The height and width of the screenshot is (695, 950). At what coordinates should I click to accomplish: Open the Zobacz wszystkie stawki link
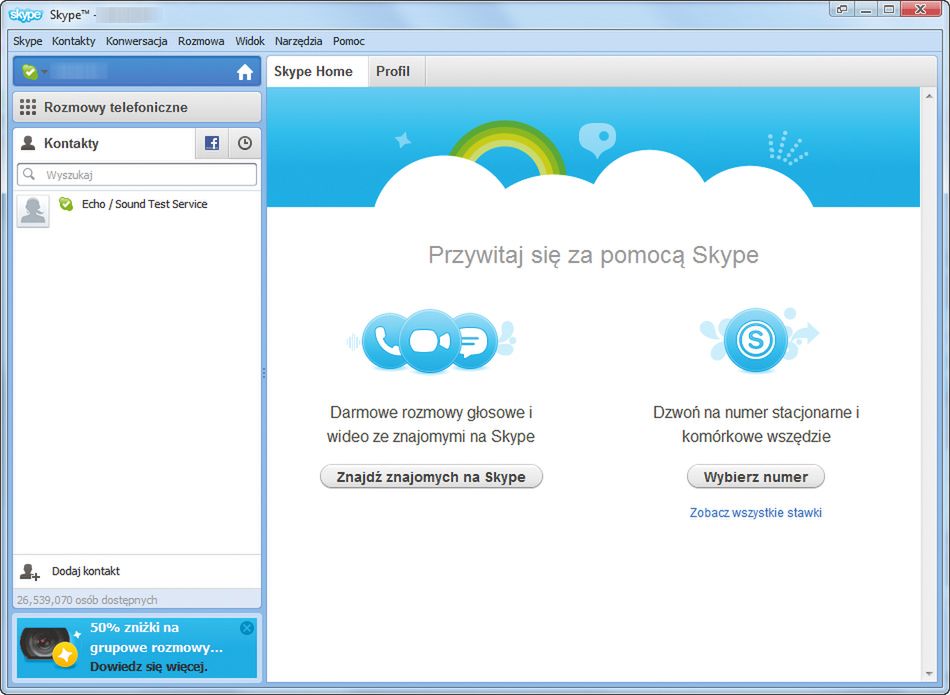pos(756,513)
